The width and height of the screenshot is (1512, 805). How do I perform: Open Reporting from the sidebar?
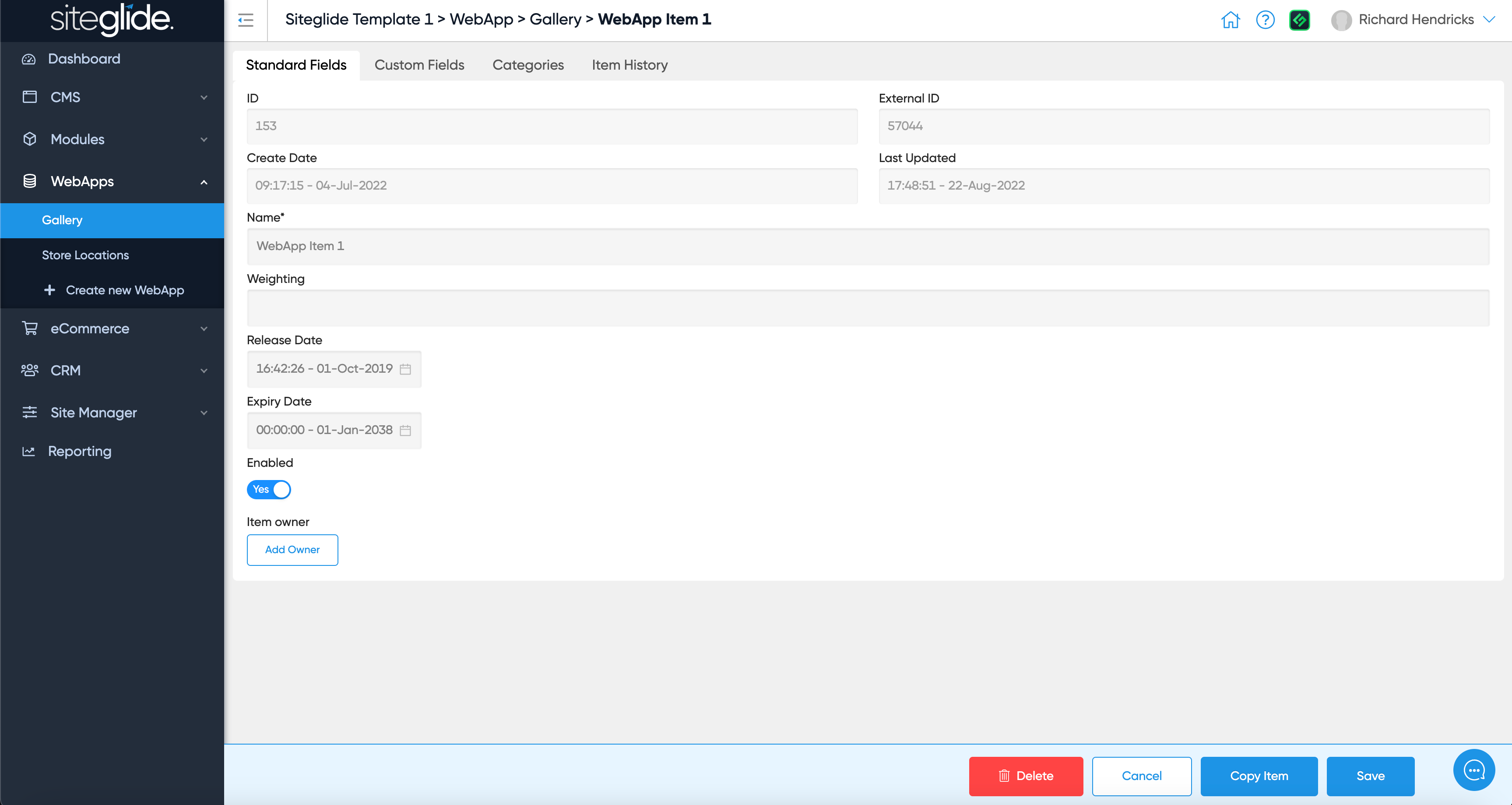tap(80, 451)
